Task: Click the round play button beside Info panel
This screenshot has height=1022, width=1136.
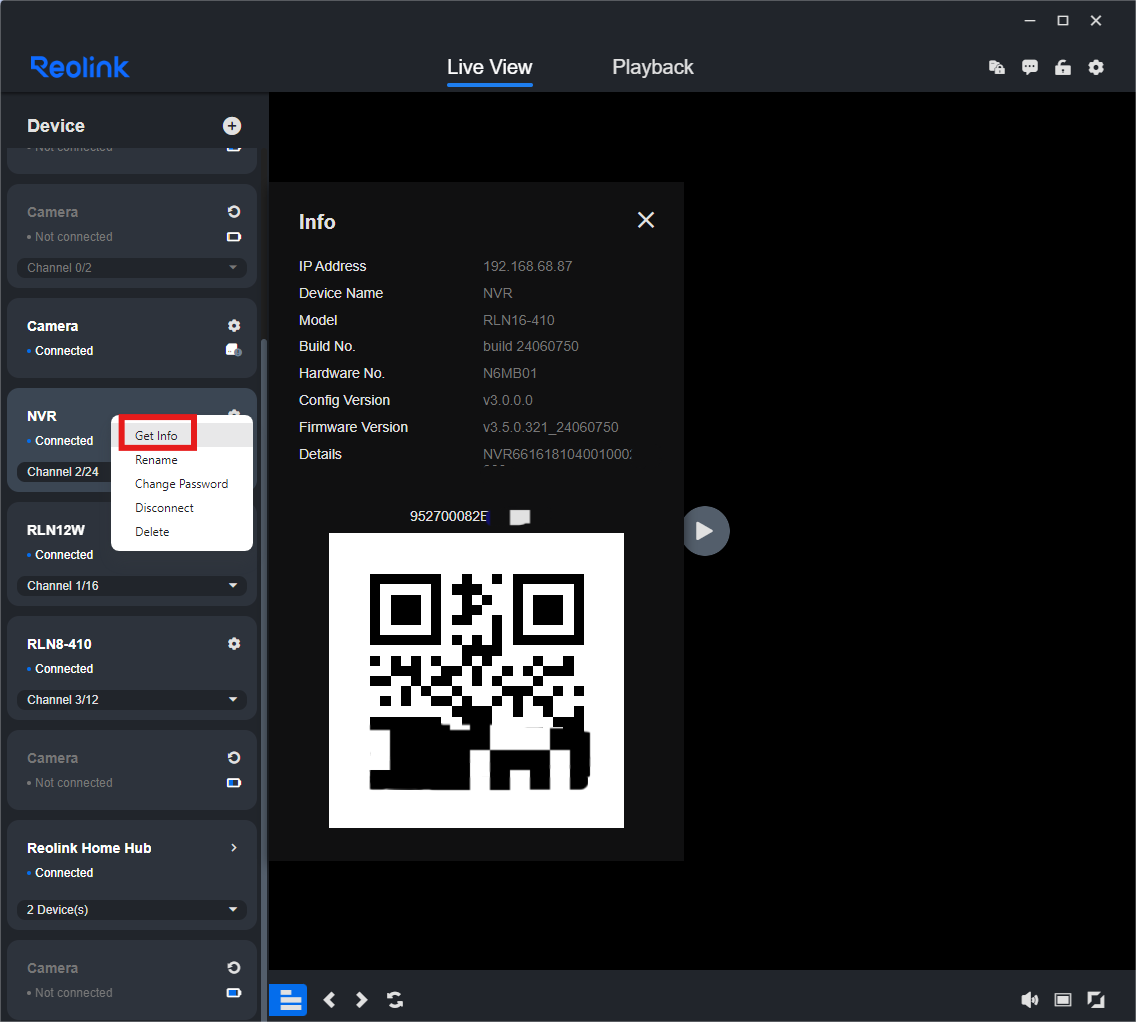Action: point(706,531)
